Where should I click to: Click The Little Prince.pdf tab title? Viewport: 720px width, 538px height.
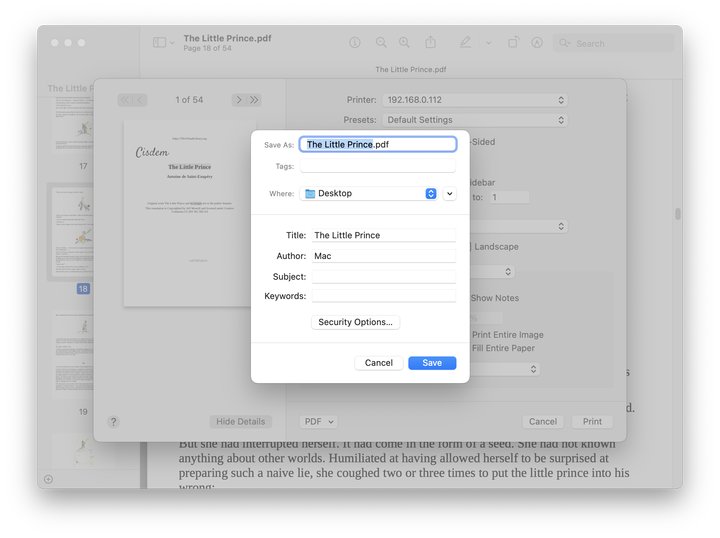click(x=411, y=69)
